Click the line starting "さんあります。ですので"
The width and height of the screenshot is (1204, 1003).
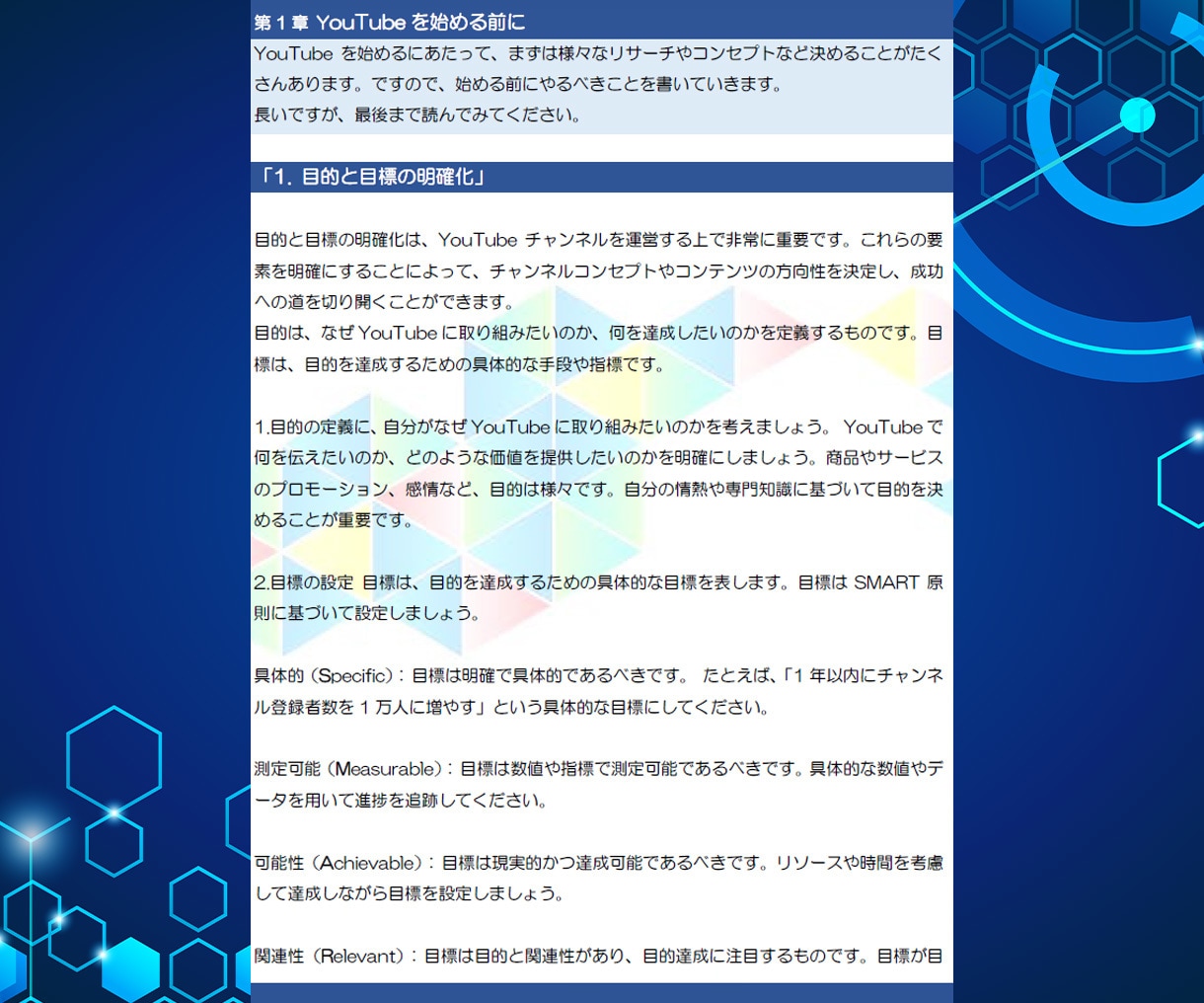[x=518, y=84]
